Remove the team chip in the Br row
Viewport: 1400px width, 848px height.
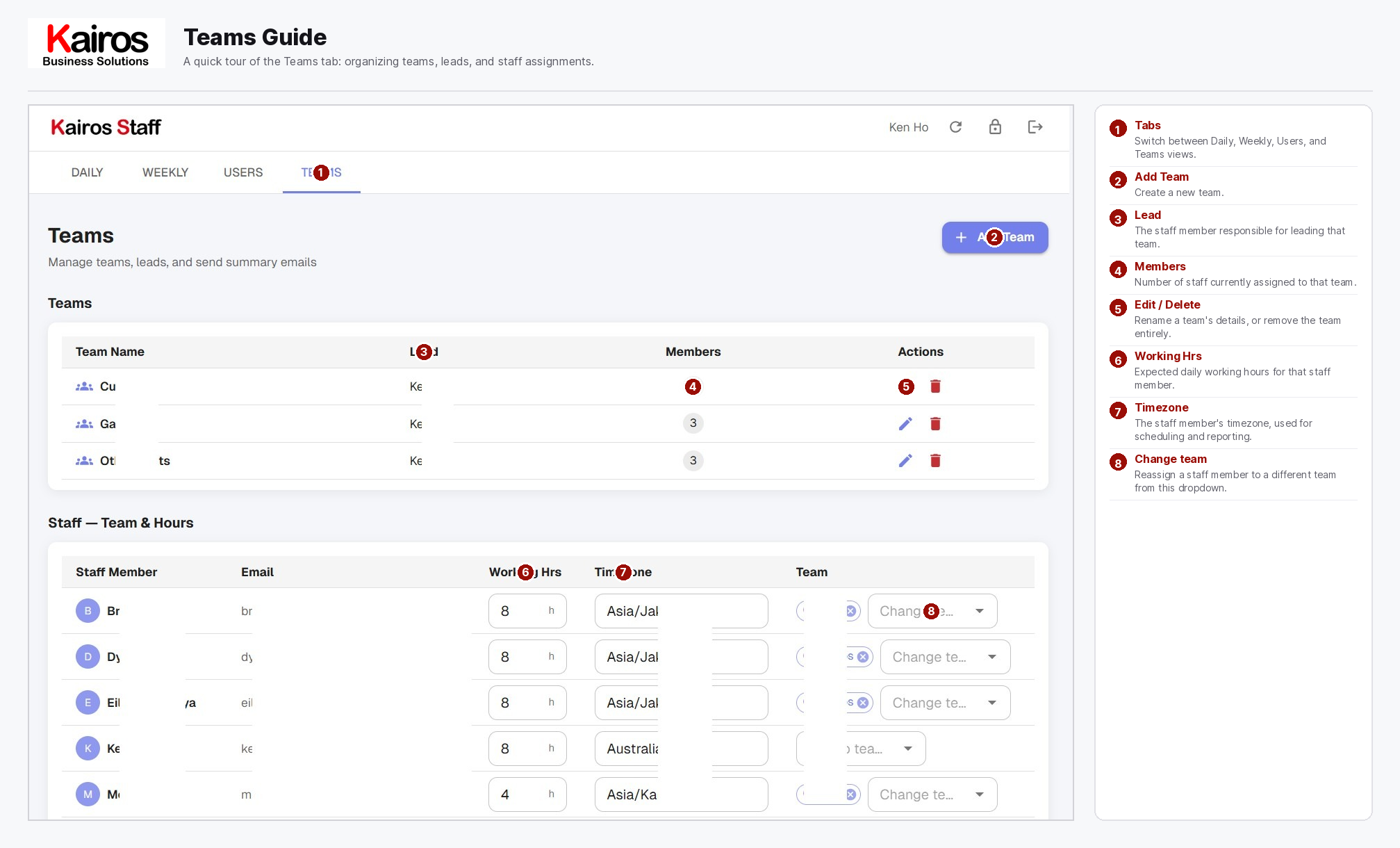point(850,611)
